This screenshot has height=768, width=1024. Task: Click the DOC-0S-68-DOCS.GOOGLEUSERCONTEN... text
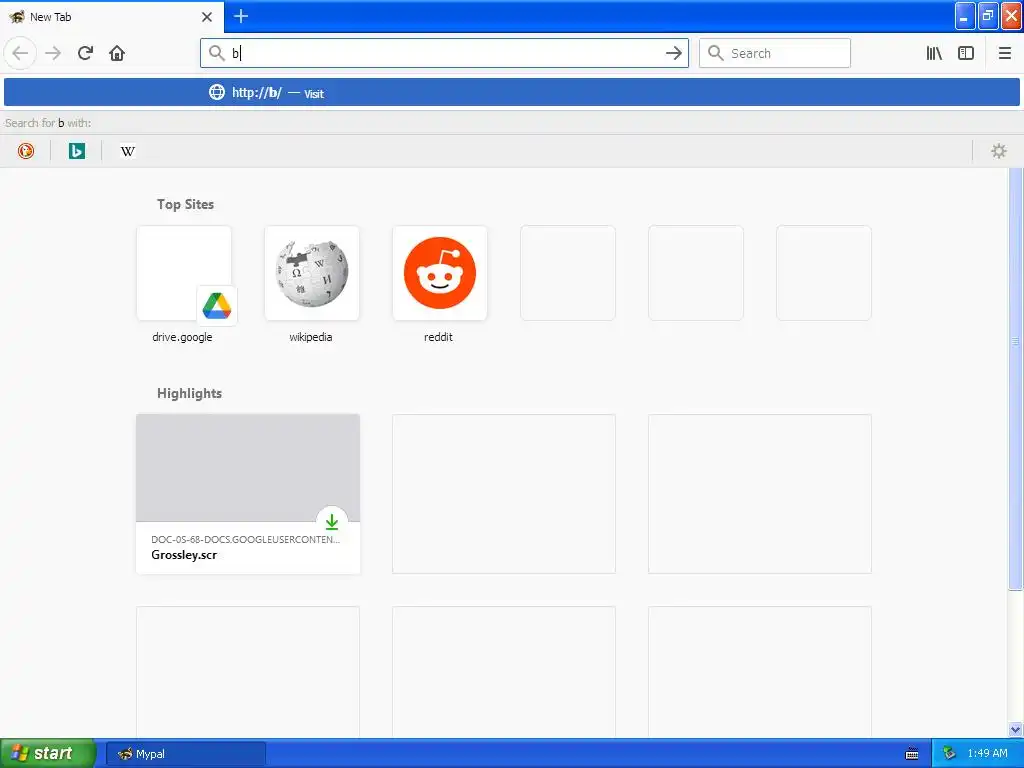coord(246,539)
